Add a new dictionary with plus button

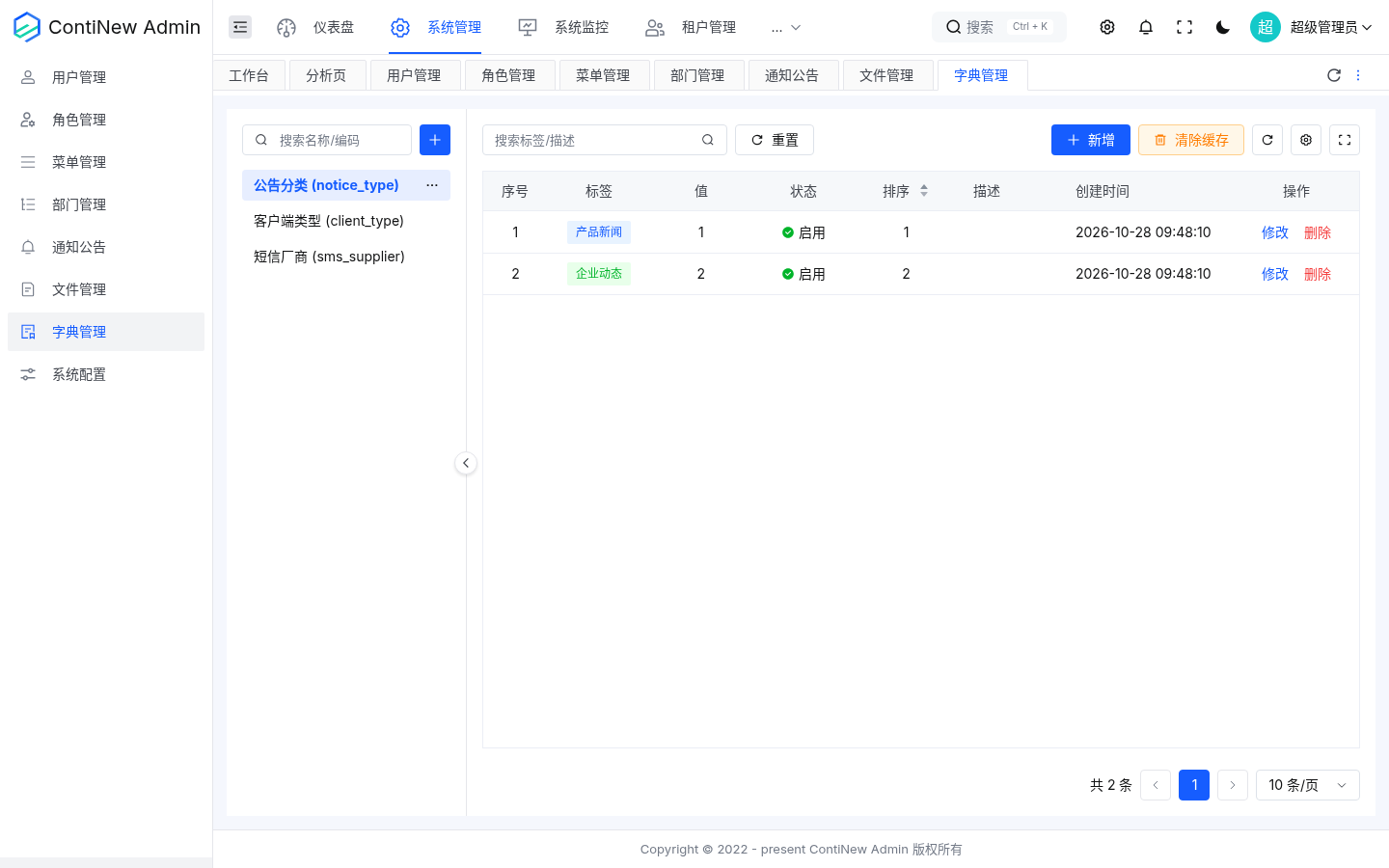point(435,140)
